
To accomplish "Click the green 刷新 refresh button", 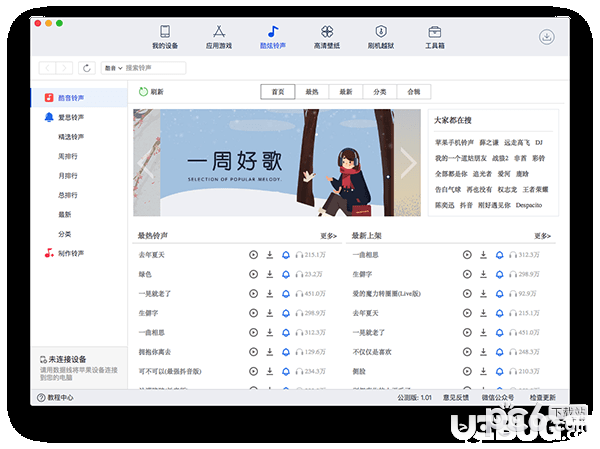I will tap(151, 92).
